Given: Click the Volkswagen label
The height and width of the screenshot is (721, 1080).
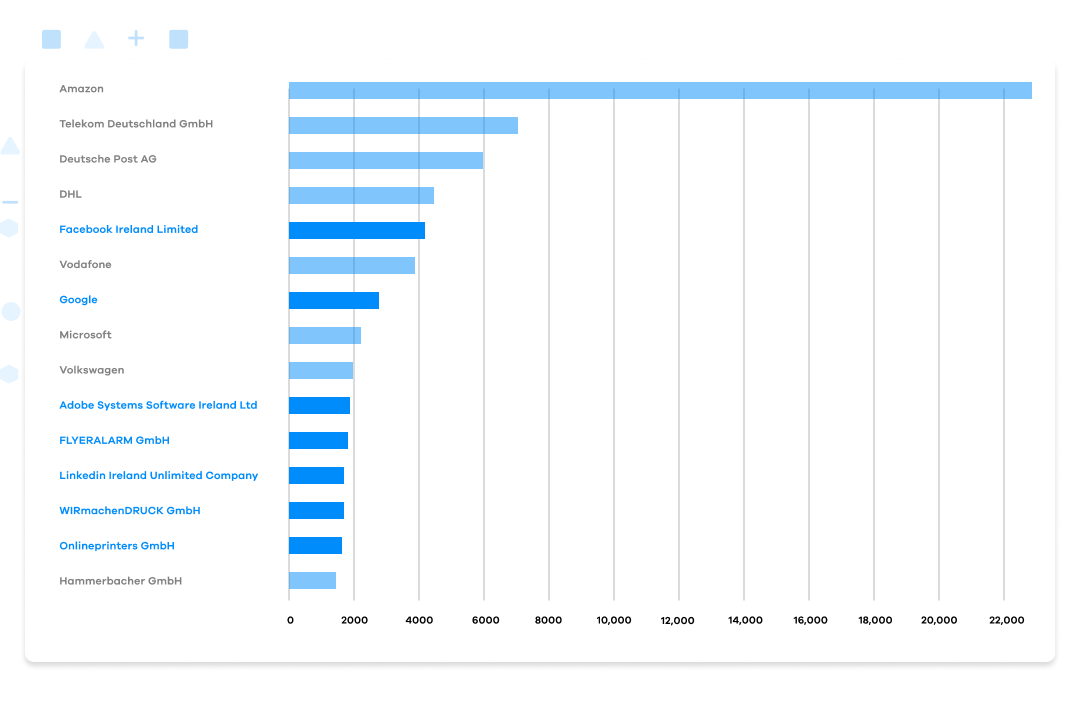Looking at the screenshot, I should (92, 370).
